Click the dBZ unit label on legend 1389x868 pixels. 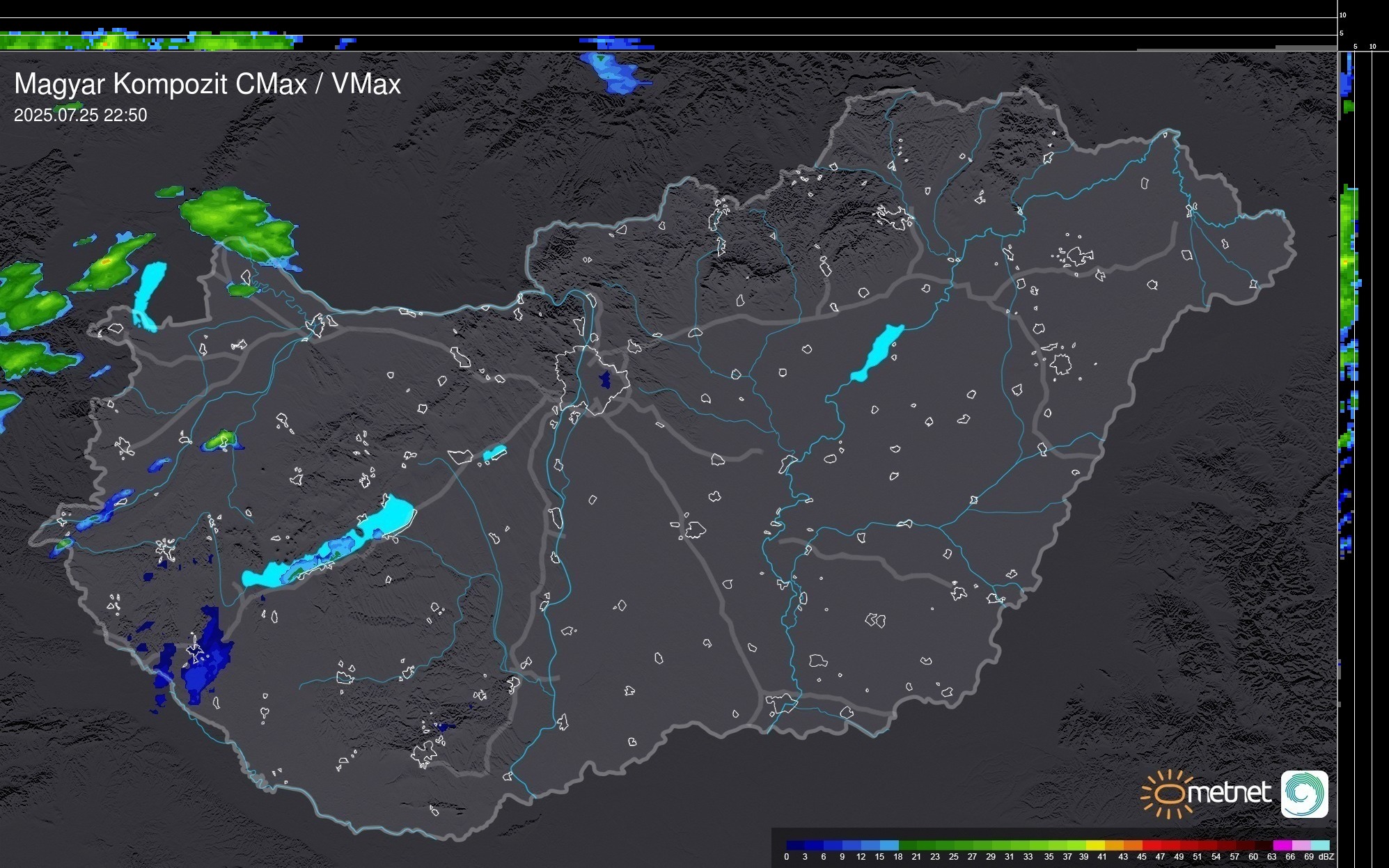[1327, 857]
